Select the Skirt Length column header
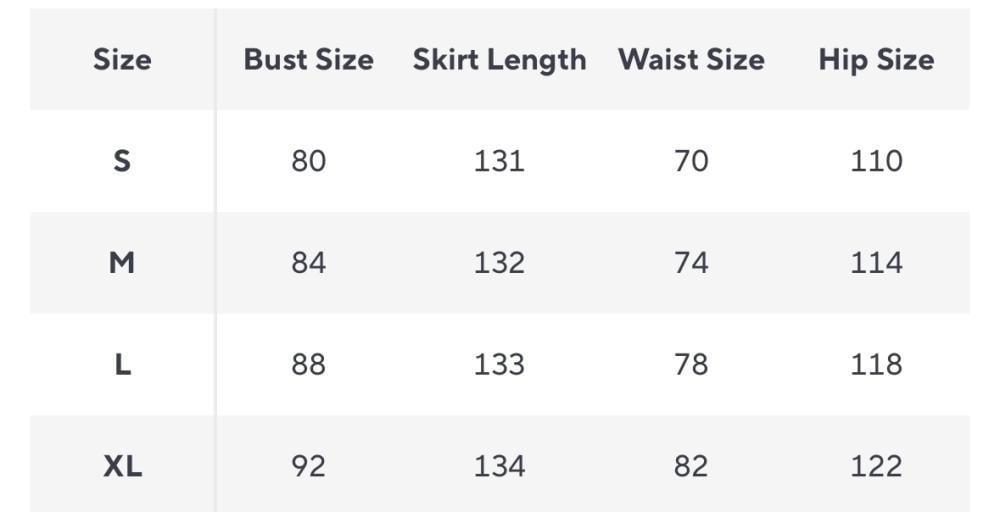The height and width of the screenshot is (512, 1000). (499, 60)
